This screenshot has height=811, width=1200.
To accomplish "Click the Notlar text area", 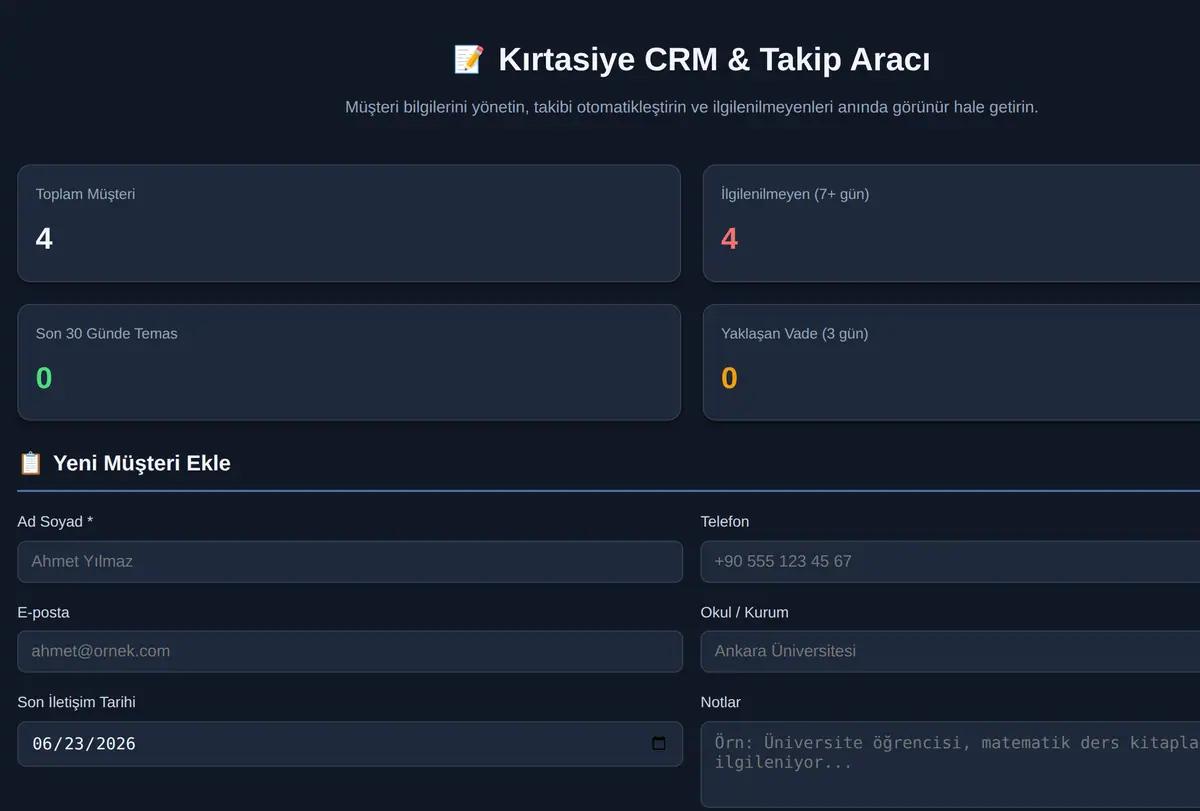I will pyautogui.click(x=950, y=764).
